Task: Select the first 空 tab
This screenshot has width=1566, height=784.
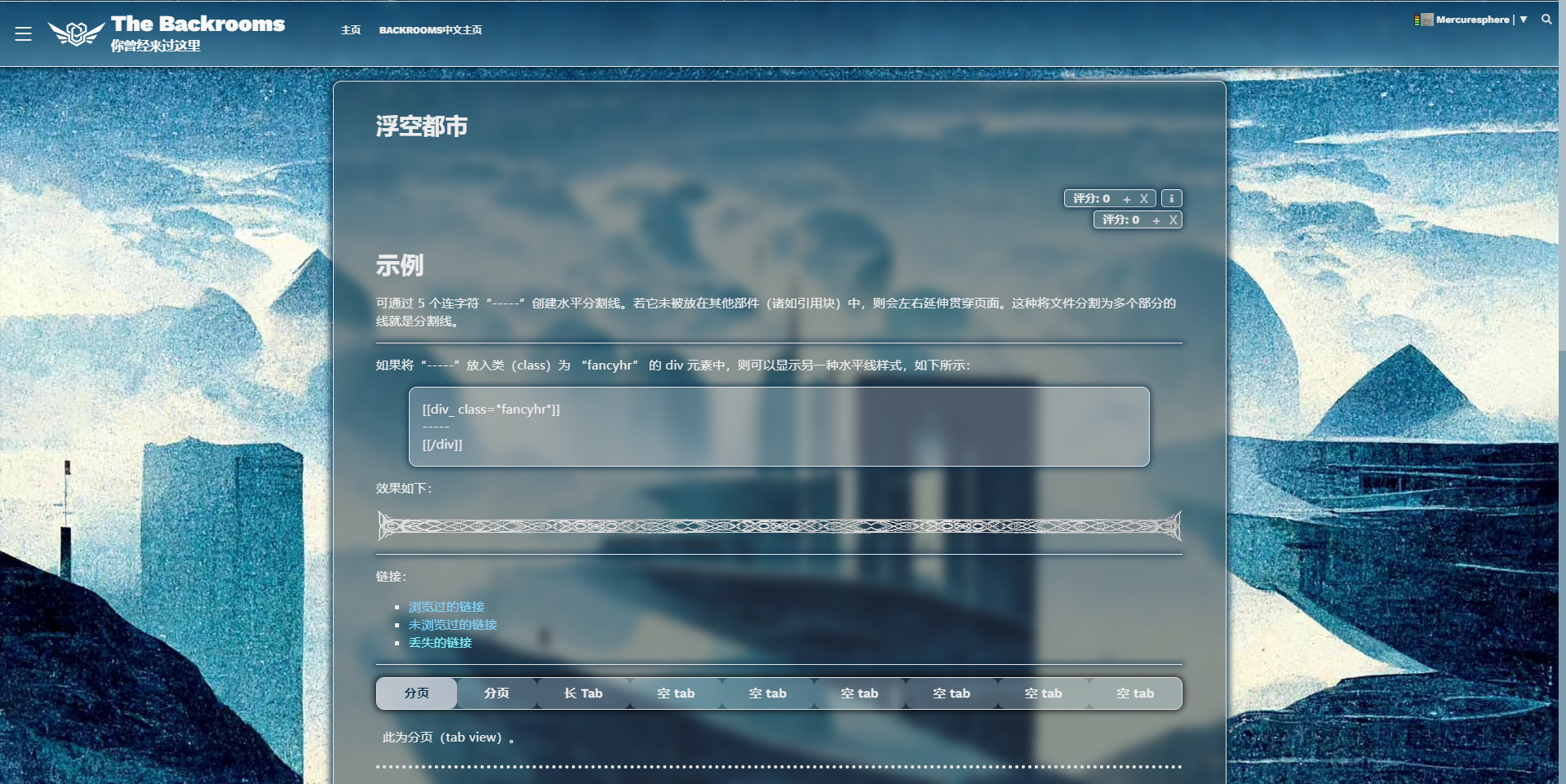Action: pos(676,693)
